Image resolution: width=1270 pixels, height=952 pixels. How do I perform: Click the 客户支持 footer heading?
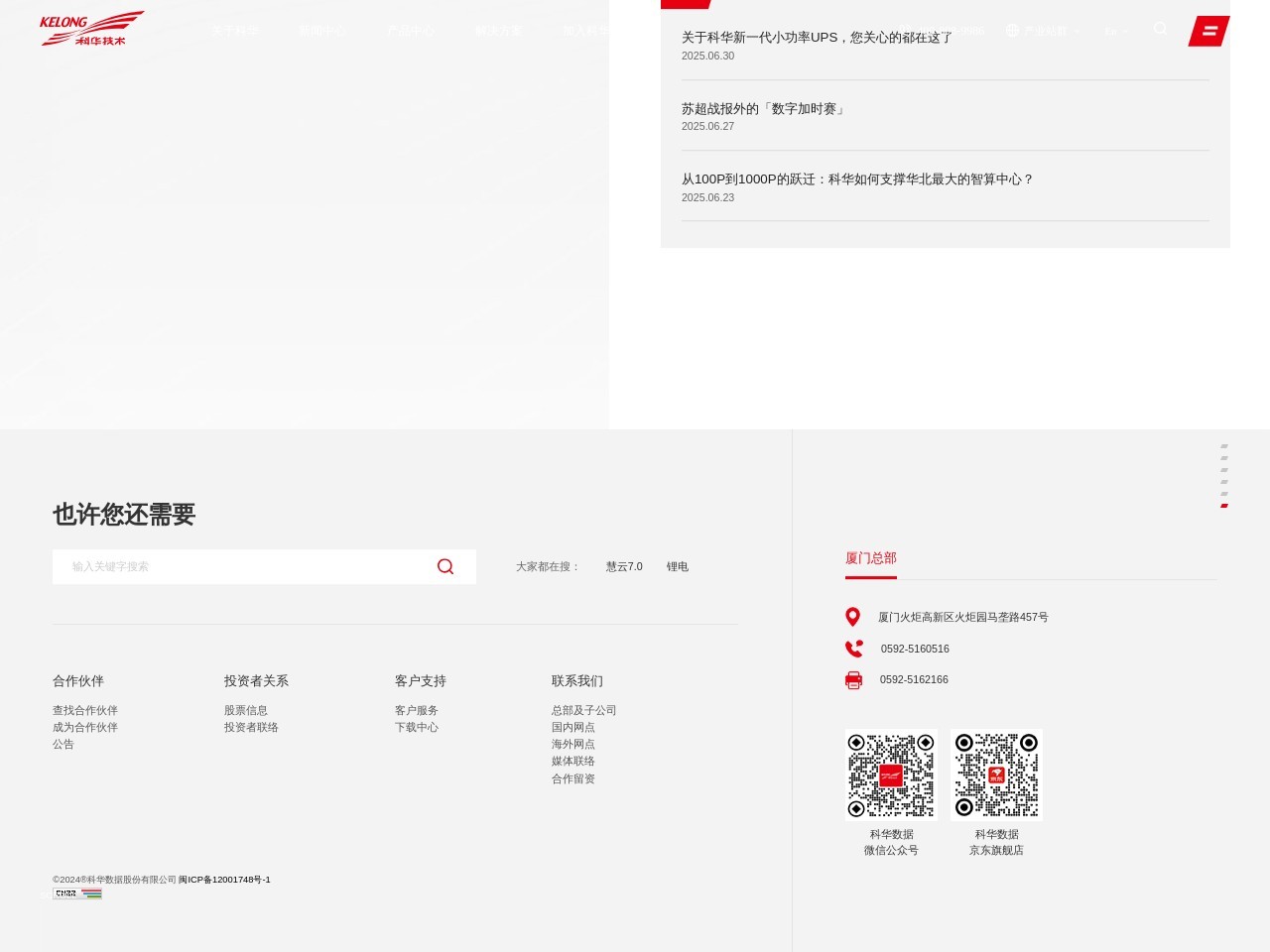[421, 681]
